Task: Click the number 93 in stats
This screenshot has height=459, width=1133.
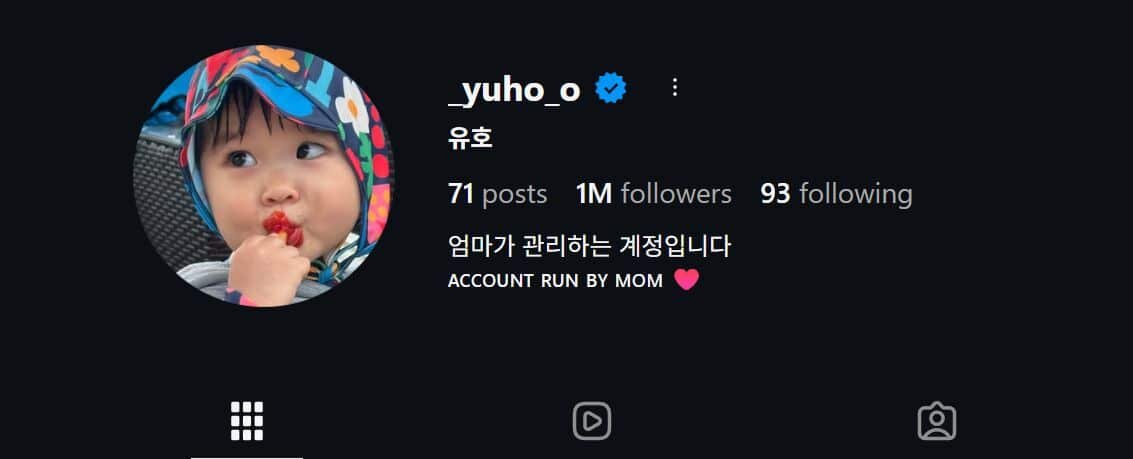Action: coord(775,194)
